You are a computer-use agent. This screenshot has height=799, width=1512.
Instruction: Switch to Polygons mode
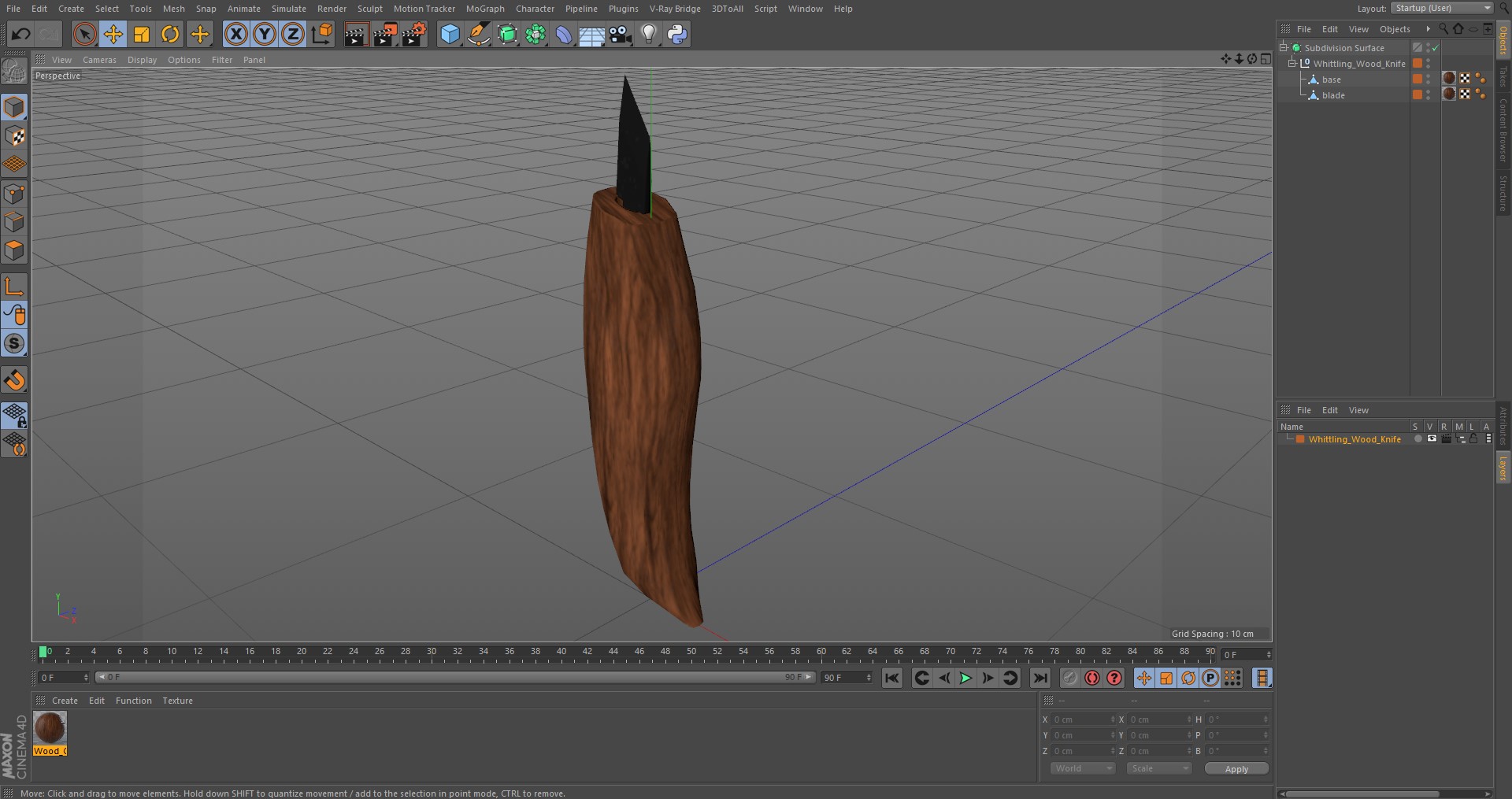[x=14, y=250]
